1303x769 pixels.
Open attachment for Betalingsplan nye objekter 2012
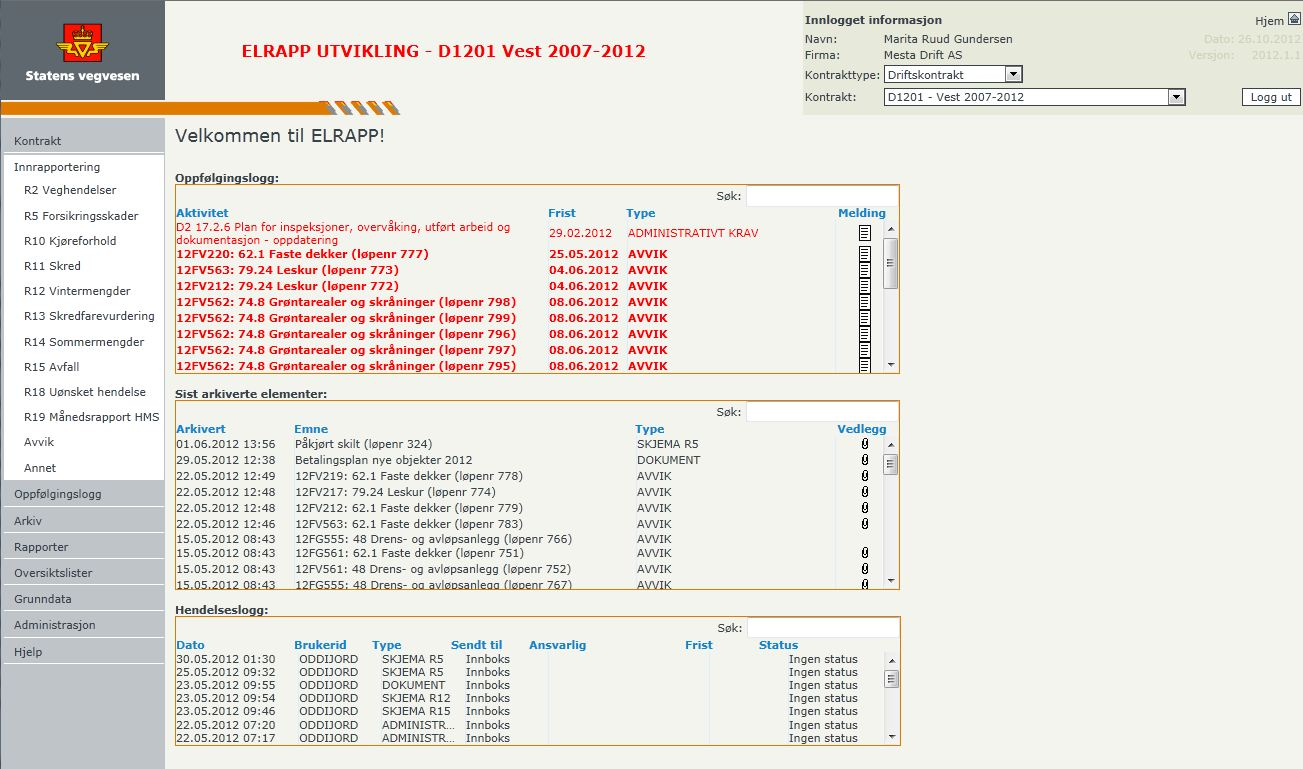click(x=865, y=460)
